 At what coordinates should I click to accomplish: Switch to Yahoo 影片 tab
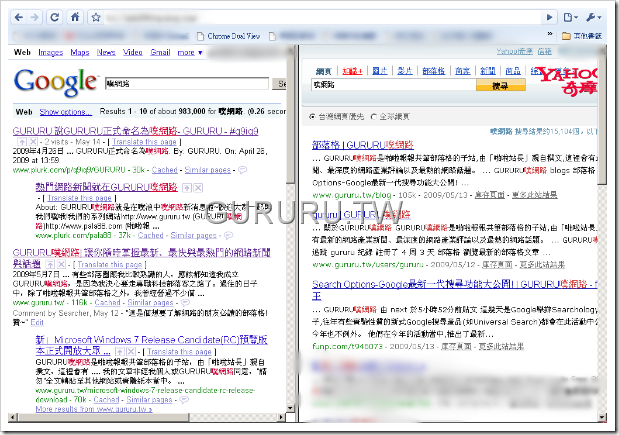point(405,71)
